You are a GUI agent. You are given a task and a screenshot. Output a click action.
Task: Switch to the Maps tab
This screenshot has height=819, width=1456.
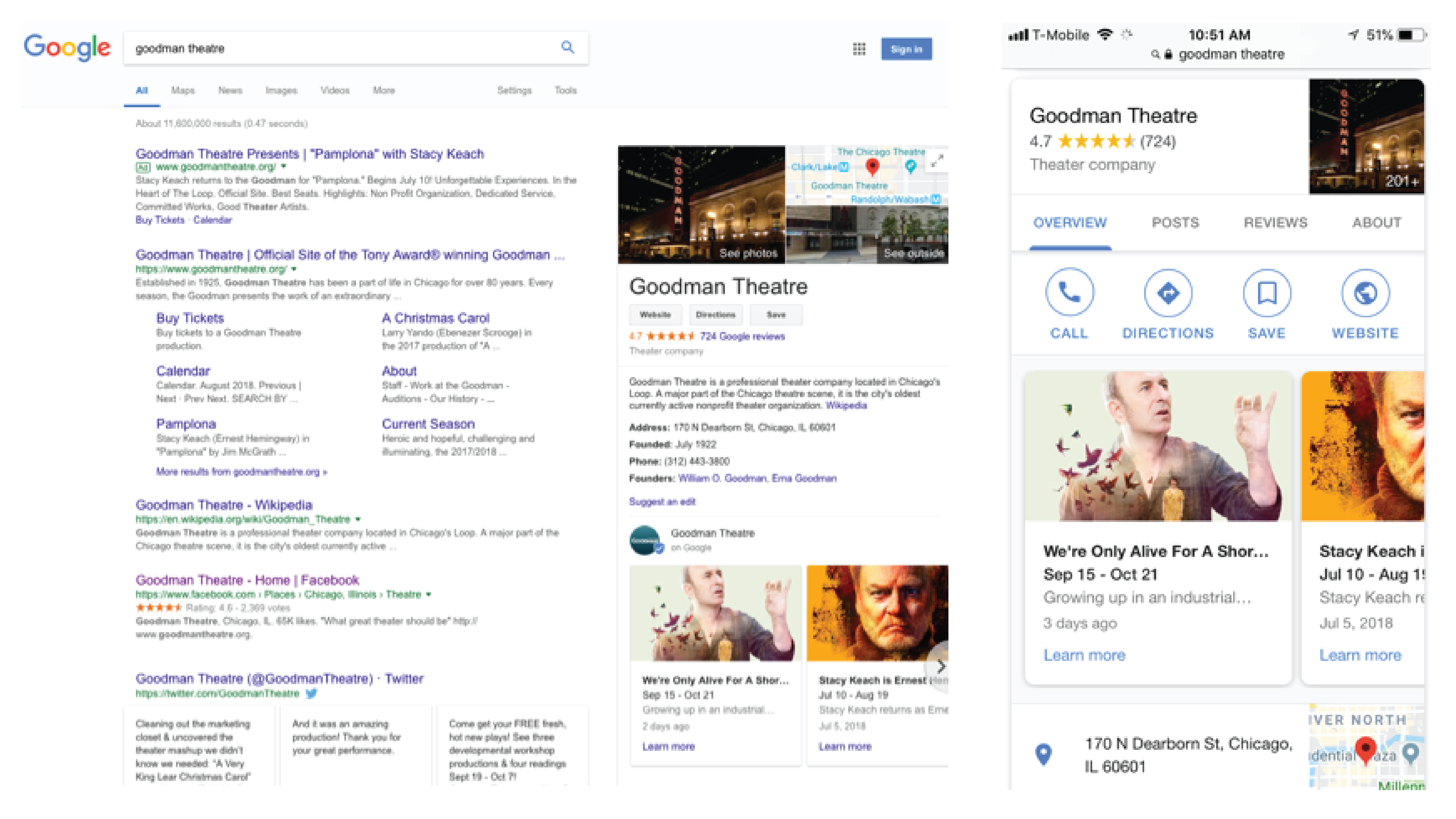pyautogui.click(x=183, y=90)
